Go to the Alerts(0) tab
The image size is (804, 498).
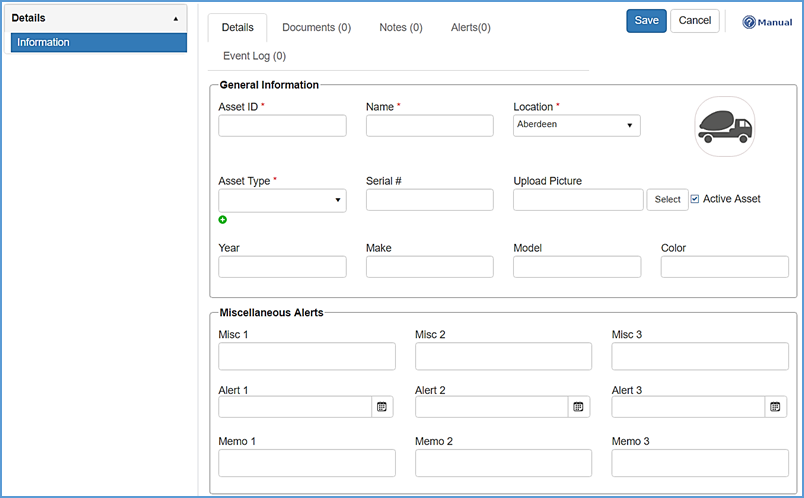(x=470, y=28)
